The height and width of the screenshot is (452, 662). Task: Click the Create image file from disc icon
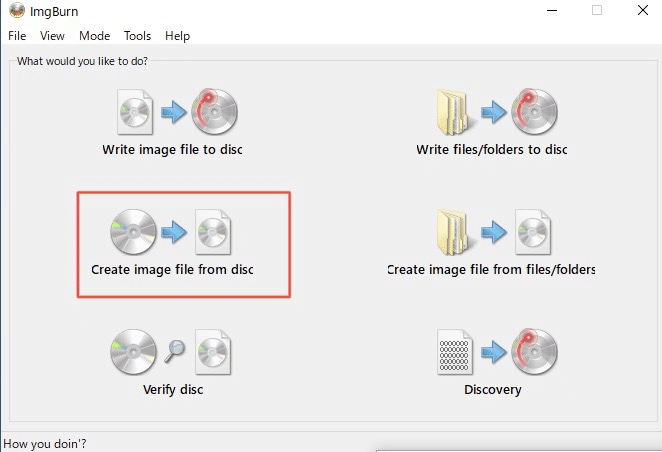coord(171,232)
